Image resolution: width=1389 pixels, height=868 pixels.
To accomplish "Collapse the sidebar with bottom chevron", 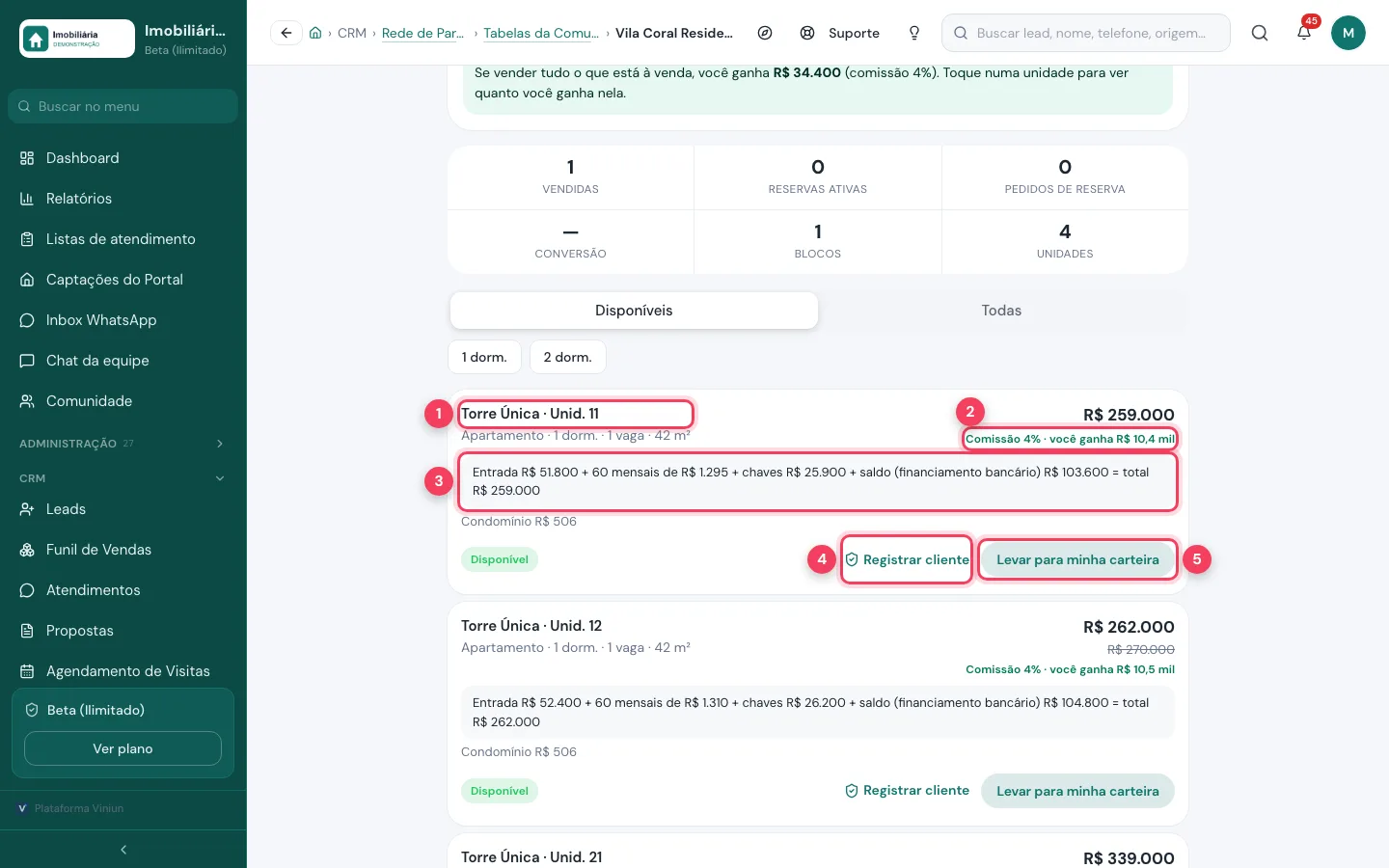I will click(x=123, y=850).
